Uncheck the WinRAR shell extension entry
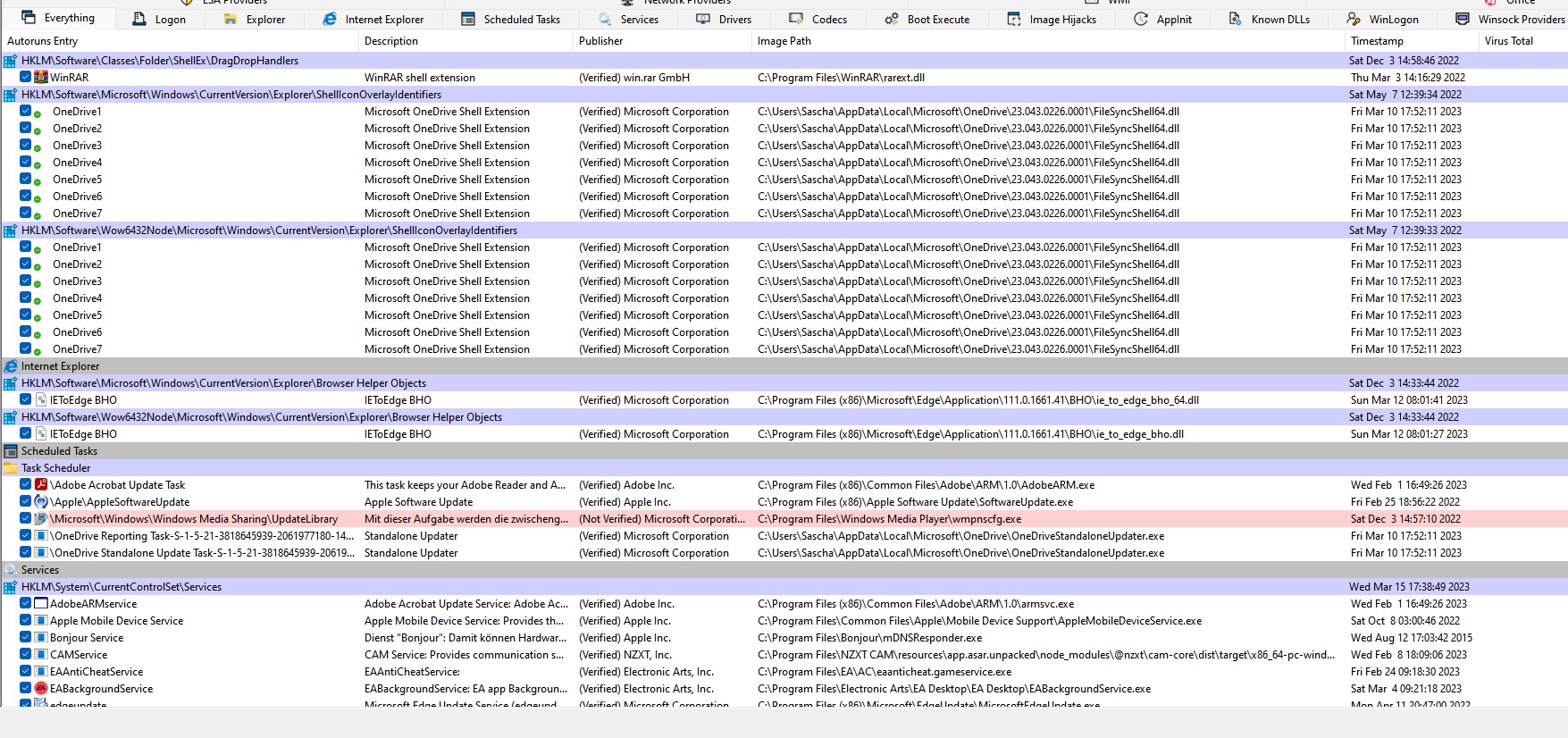 [x=26, y=77]
